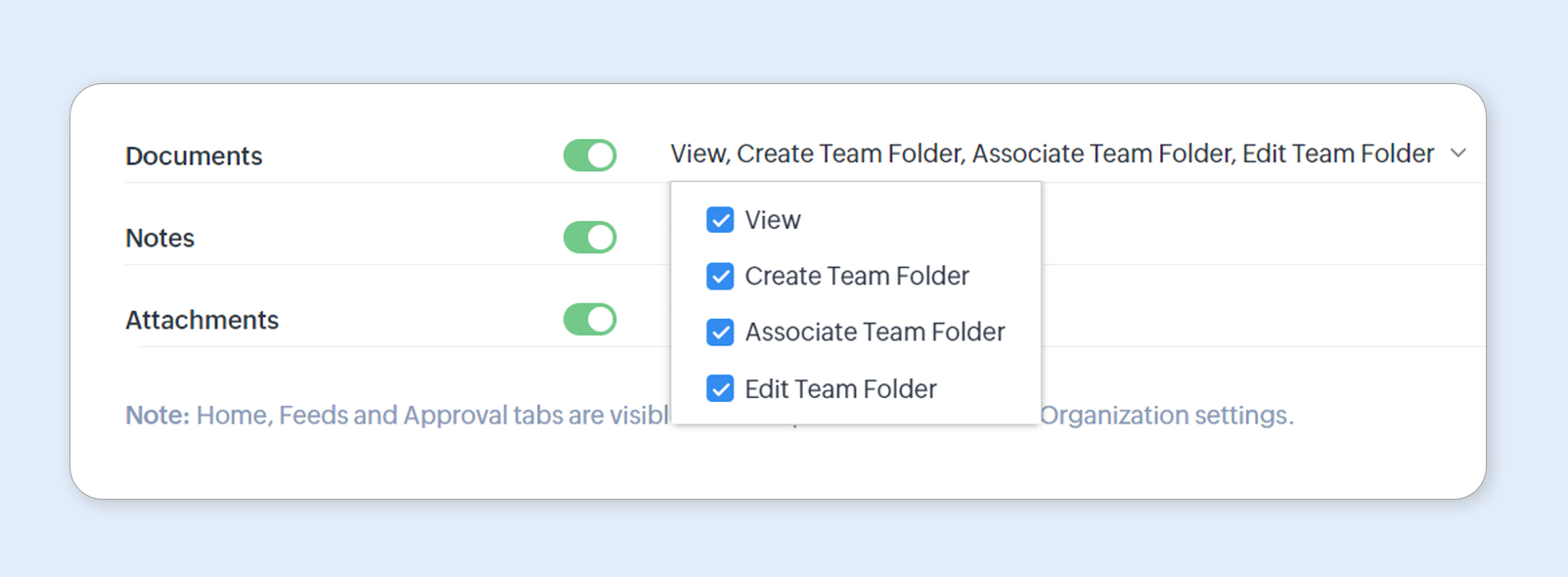1568x577 pixels.
Task: Untick the Edit Team Folder checkbox
Action: tap(720, 389)
